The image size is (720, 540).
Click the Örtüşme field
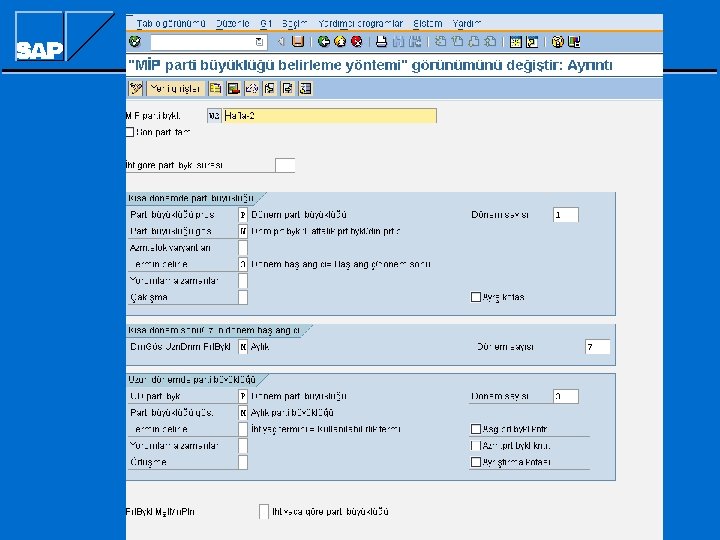[x=243, y=462]
